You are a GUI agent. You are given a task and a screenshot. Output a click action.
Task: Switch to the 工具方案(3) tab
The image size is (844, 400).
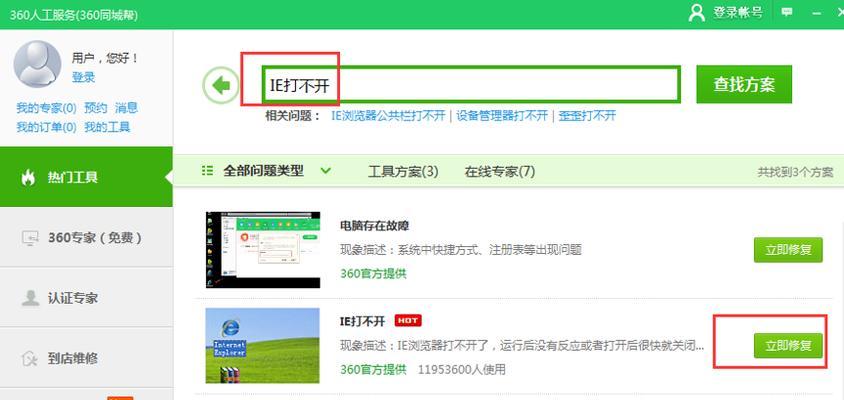pyautogui.click(x=403, y=172)
